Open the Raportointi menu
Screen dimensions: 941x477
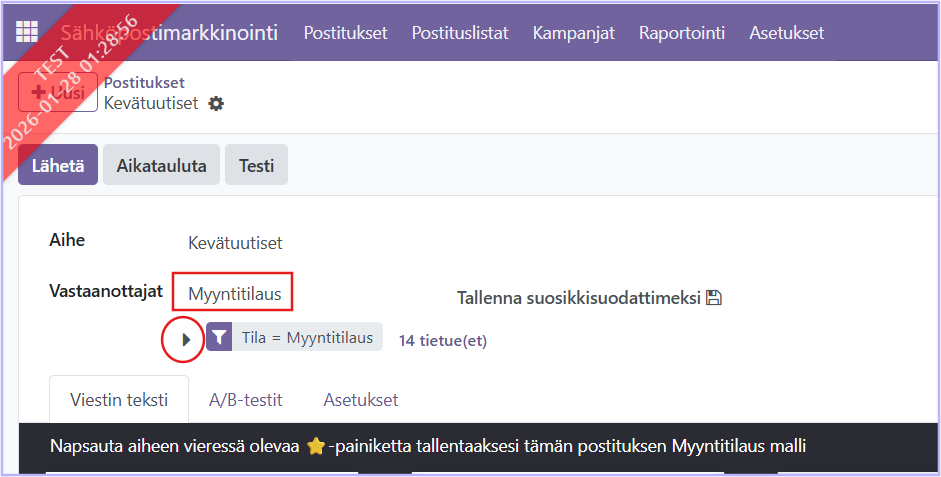coord(682,32)
